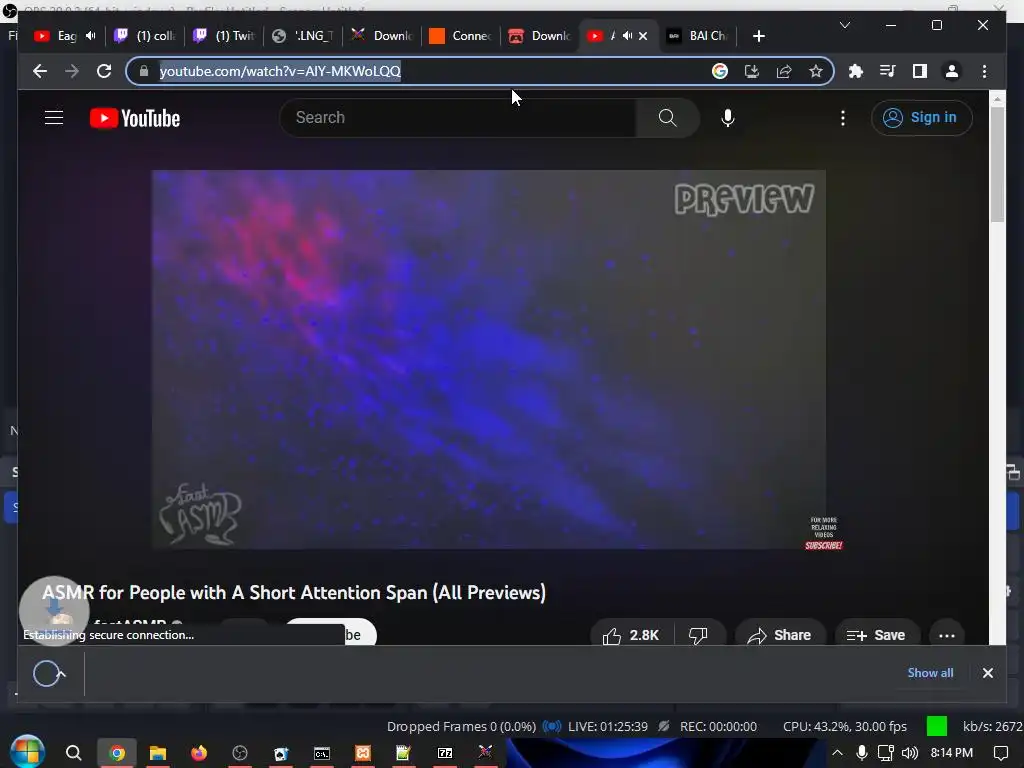Switch to the LNG_T tab
The image size is (1024, 768).
[303, 36]
